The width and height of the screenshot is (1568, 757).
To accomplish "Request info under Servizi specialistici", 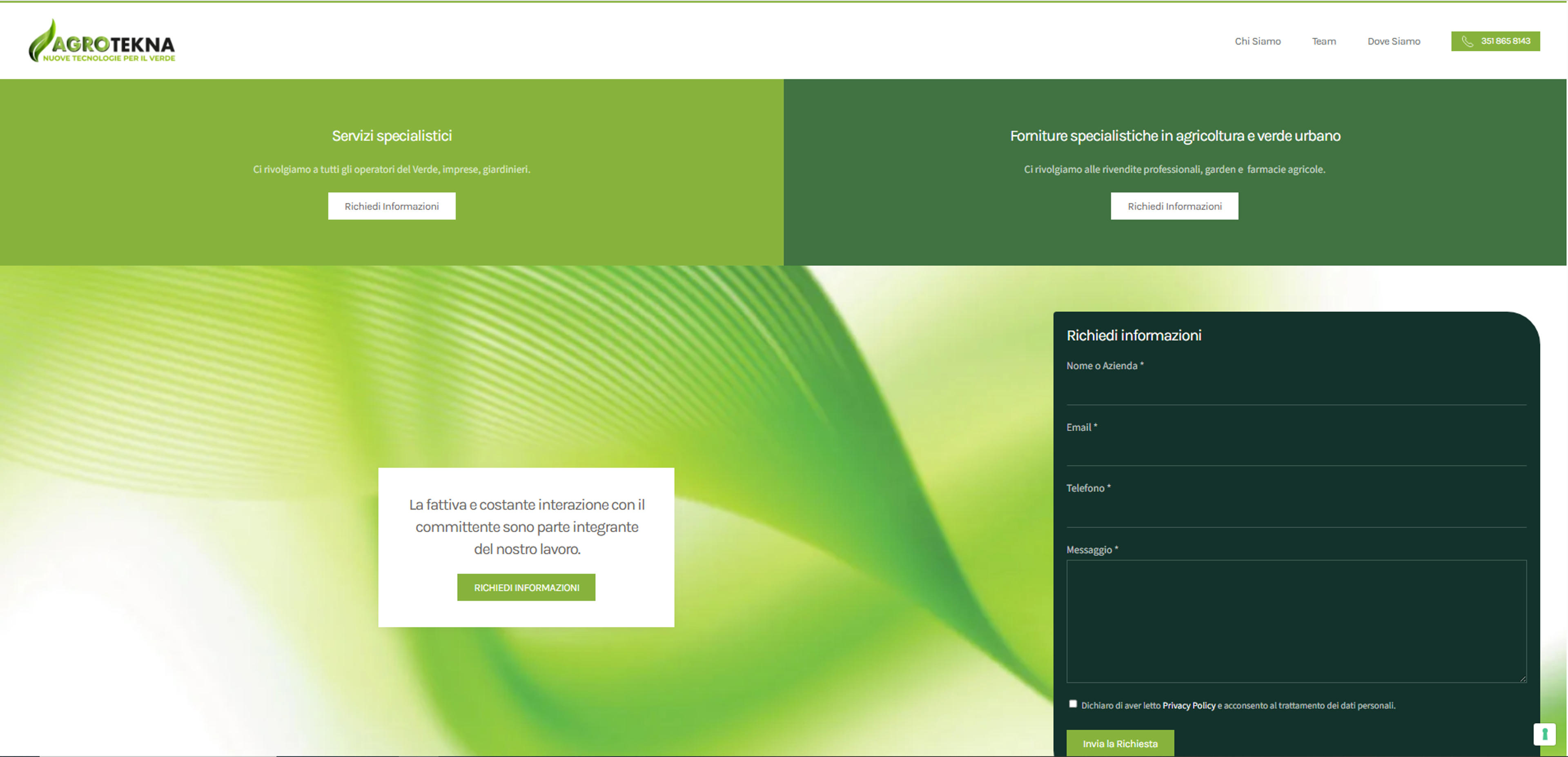I will (x=392, y=206).
